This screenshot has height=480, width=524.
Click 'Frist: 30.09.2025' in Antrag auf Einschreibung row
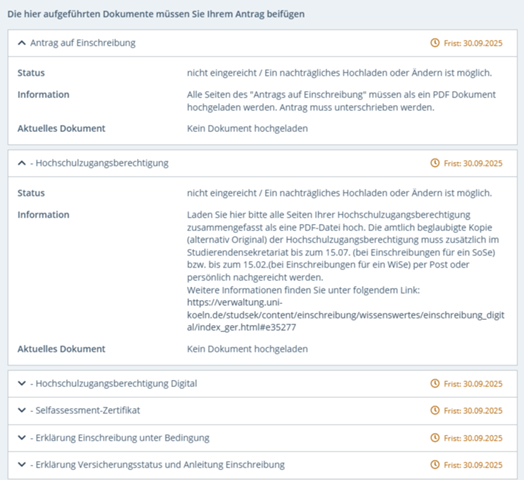coord(473,43)
